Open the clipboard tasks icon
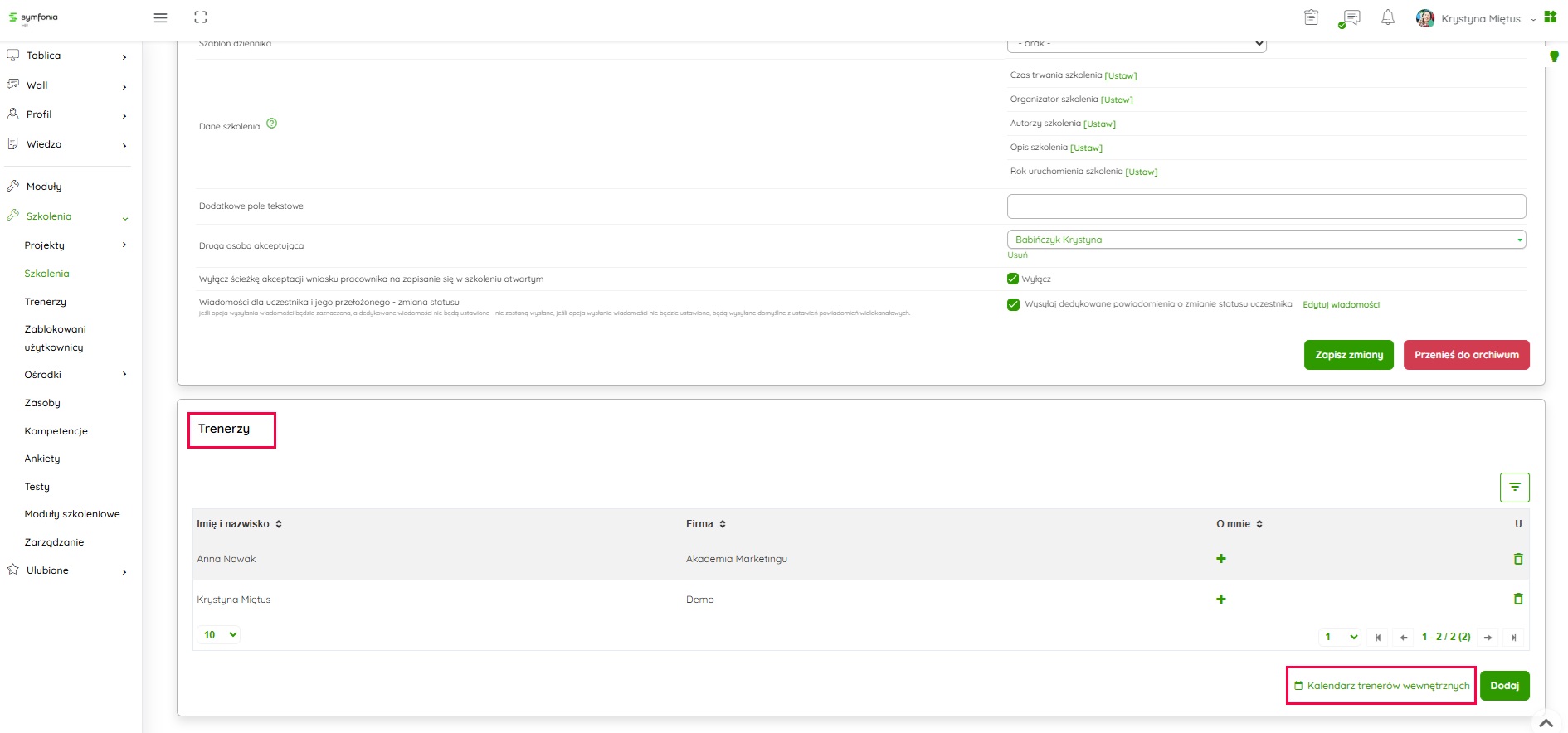The width and height of the screenshot is (1568, 733). pyautogui.click(x=1312, y=17)
